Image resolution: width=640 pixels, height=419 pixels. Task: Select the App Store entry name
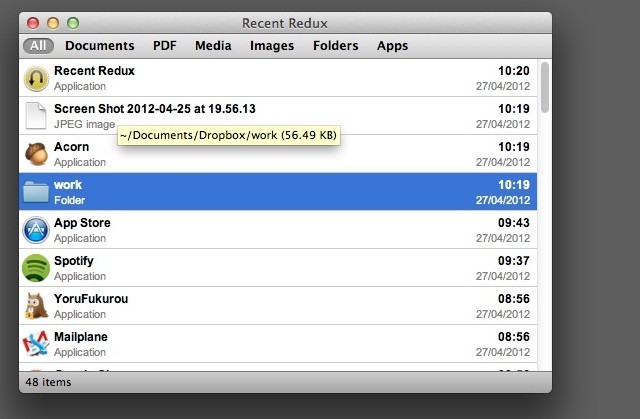[x=82, y=222]
